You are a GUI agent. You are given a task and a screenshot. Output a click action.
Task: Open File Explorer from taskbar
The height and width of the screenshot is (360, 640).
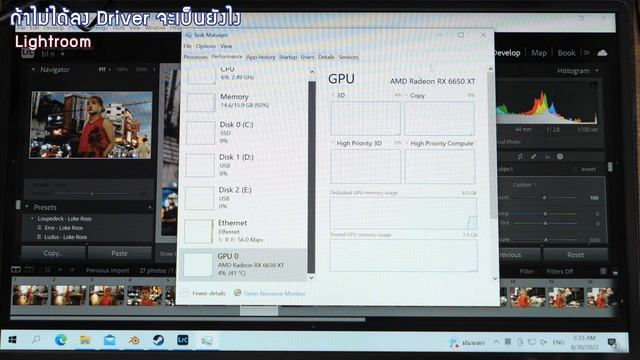pos(85,340)
